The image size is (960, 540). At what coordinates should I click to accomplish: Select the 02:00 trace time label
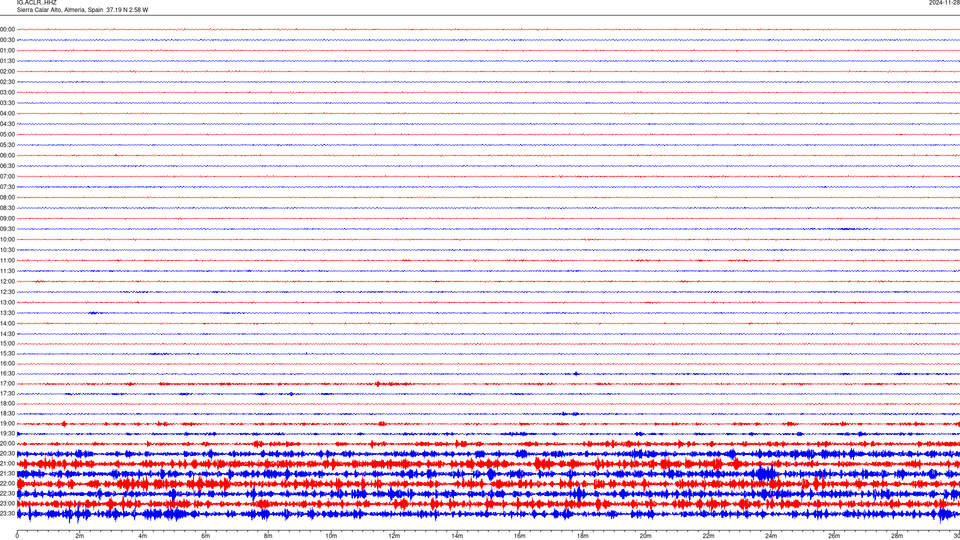pos(7,72)
